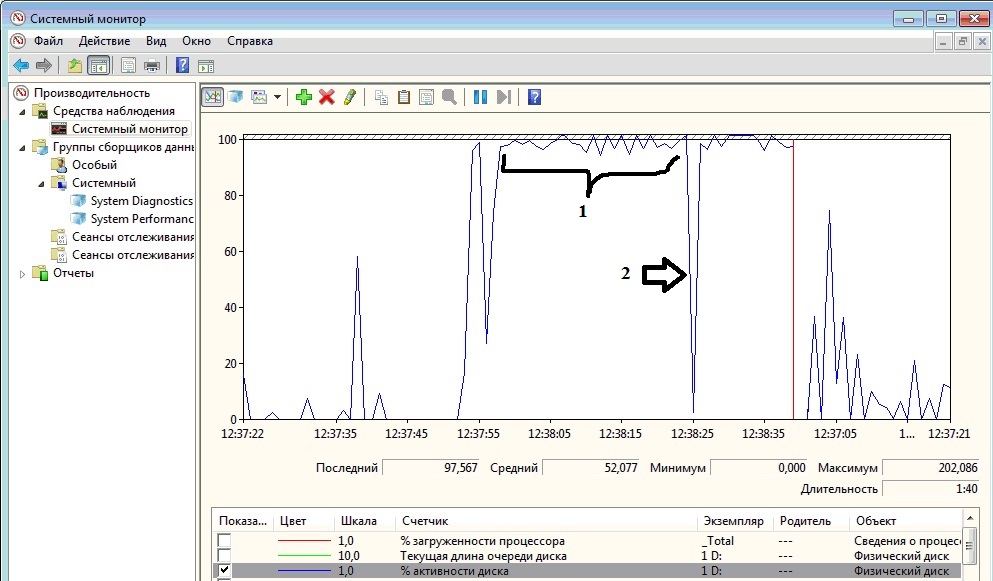Viewport: 993px width, 581px height.
Task: Select the first Сеансы отслеживания item
Action: pyautogui.click(x=132, y=237)
